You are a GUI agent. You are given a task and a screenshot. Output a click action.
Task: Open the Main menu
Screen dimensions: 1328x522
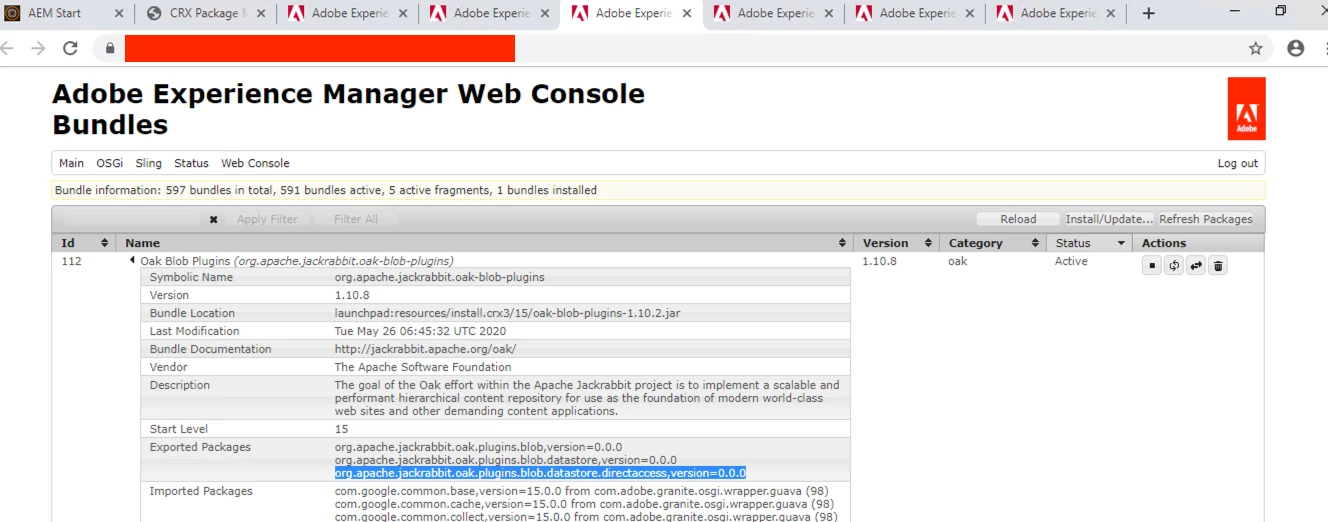[x=71, y=163]
